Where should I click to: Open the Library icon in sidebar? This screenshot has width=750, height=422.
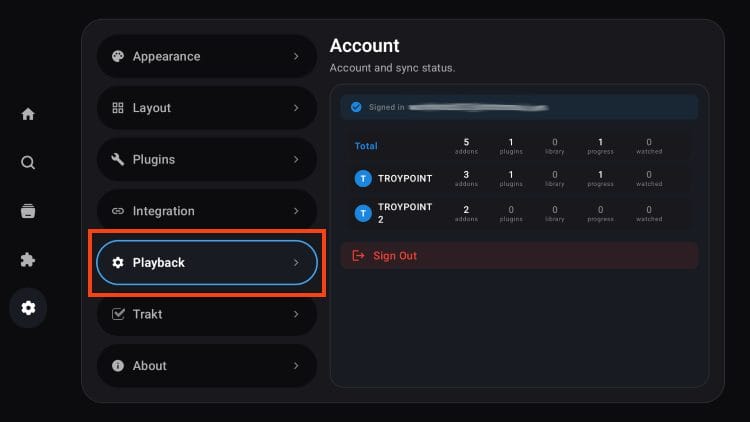pyautogui.click(x=28, y=211)
